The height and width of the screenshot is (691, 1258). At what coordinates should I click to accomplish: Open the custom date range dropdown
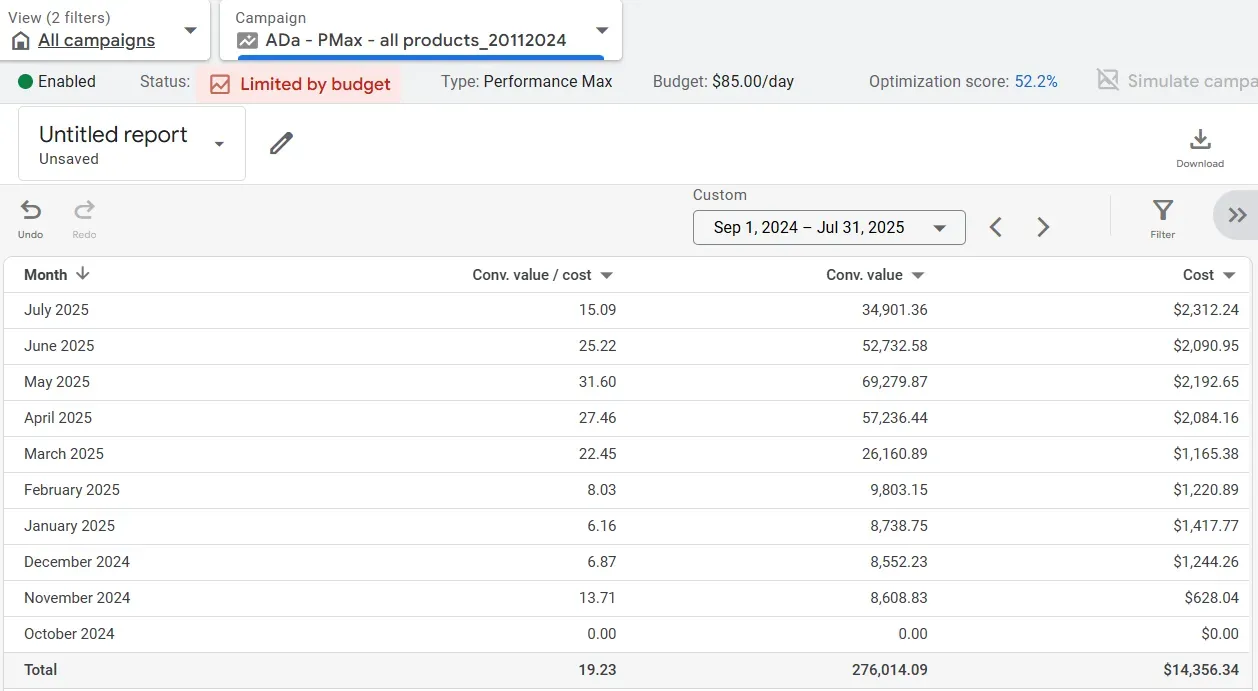938,227
